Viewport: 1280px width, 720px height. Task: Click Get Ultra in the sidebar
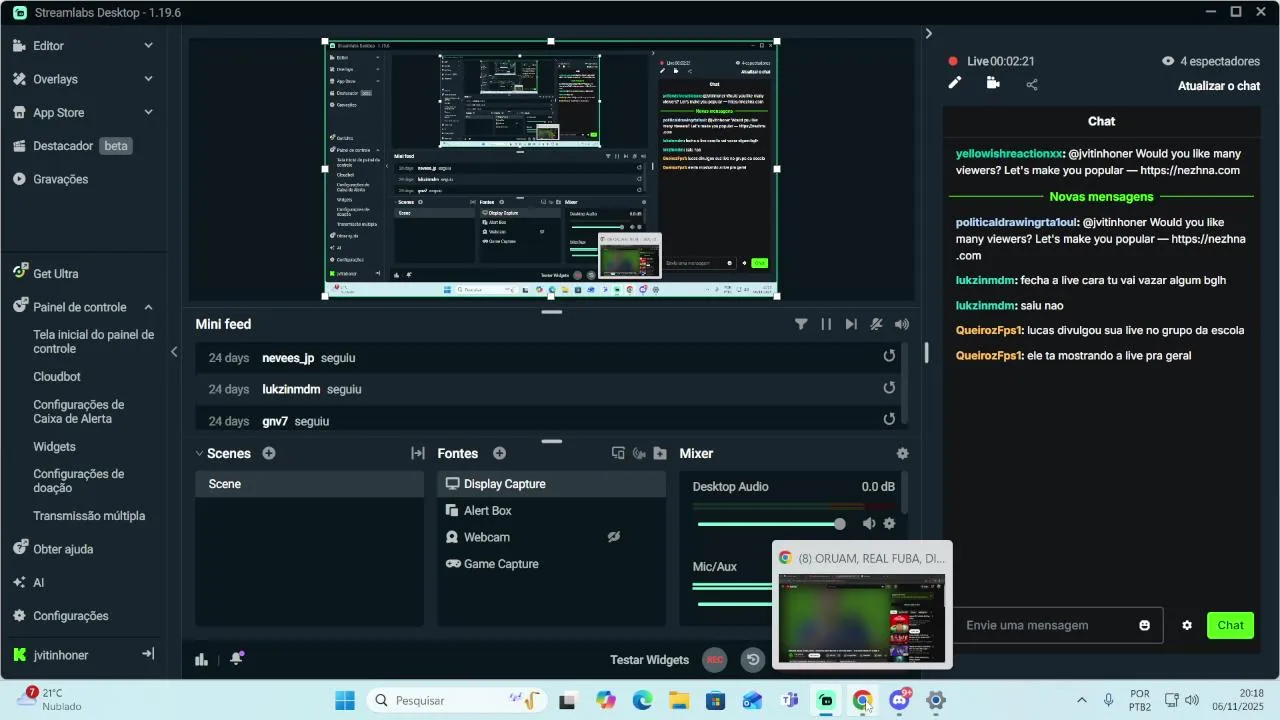click(x=55, y=273)
